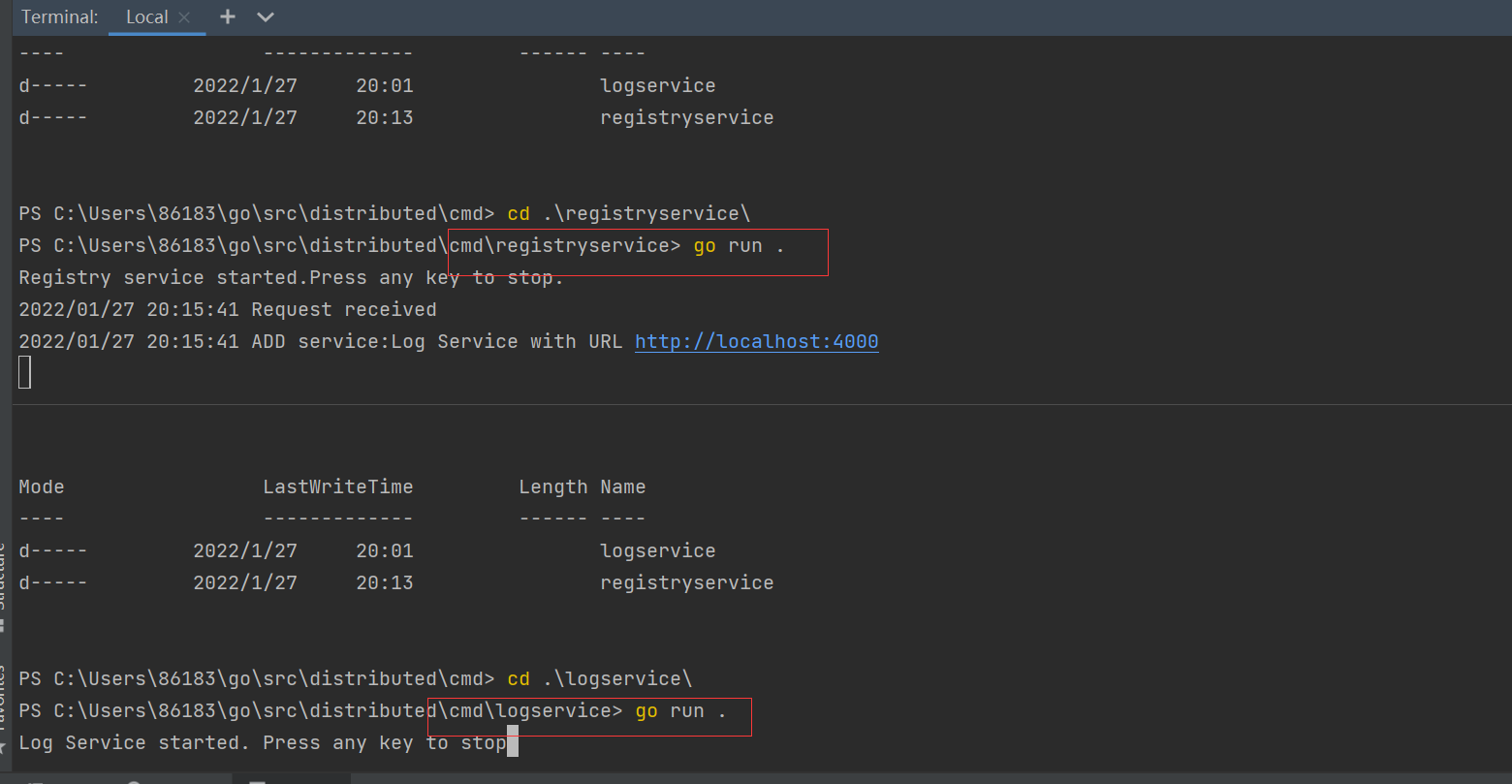Click 'registryservice' name below the Name header
This screenshot has width=1512, height=784.
(687, 582)
